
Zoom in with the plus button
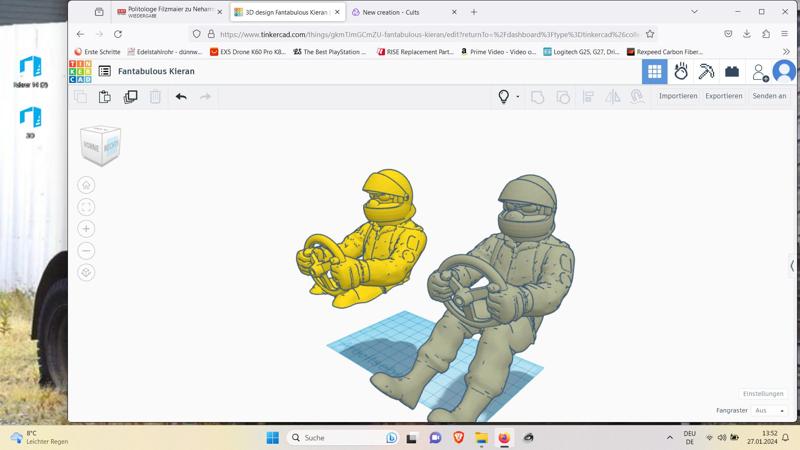(x=86, y=229)
